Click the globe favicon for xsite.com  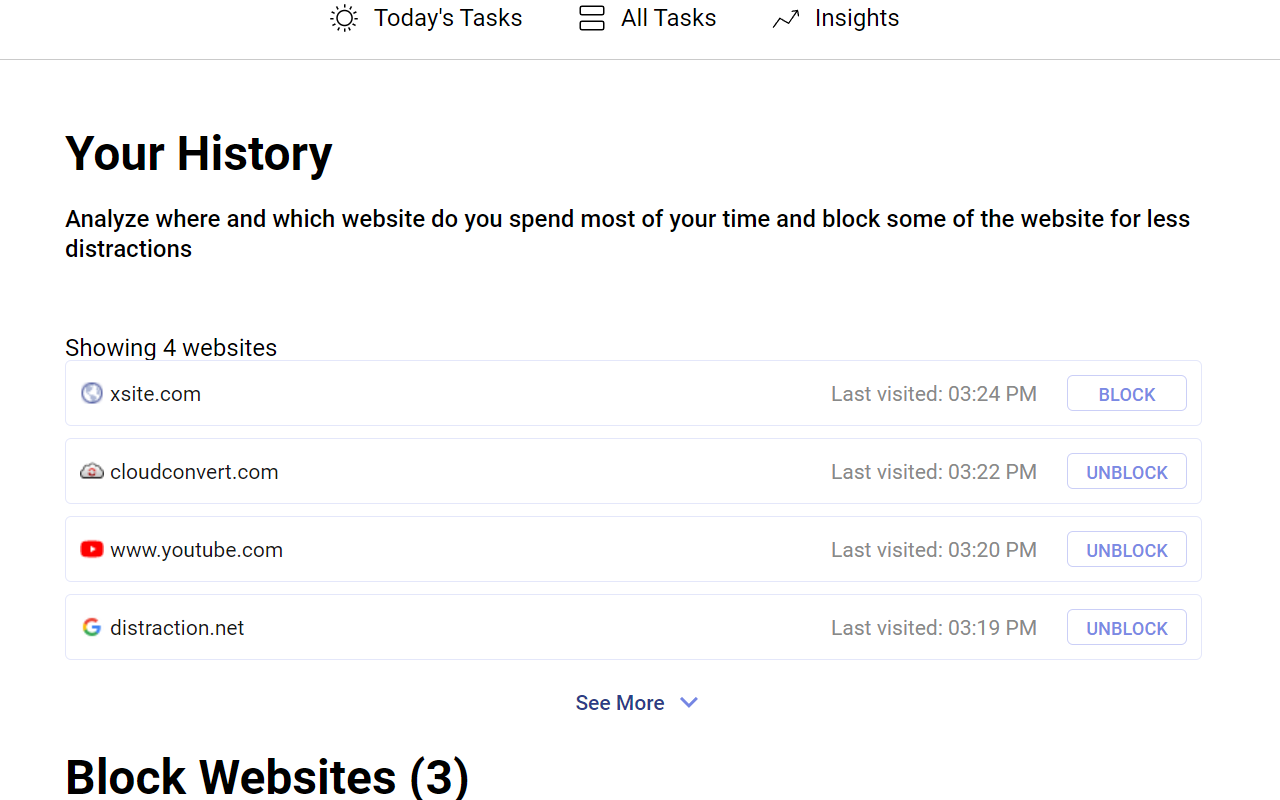[x=91, y=393]
